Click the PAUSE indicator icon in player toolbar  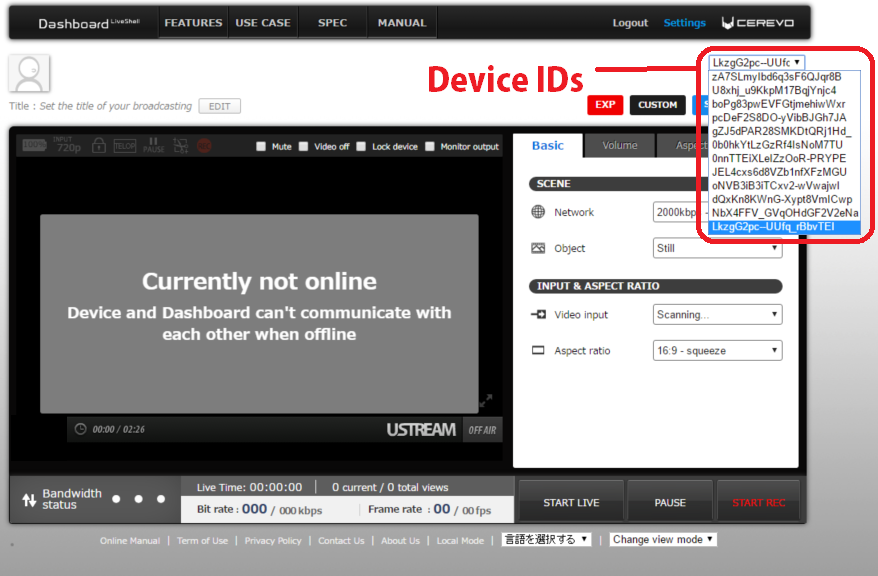153,146
